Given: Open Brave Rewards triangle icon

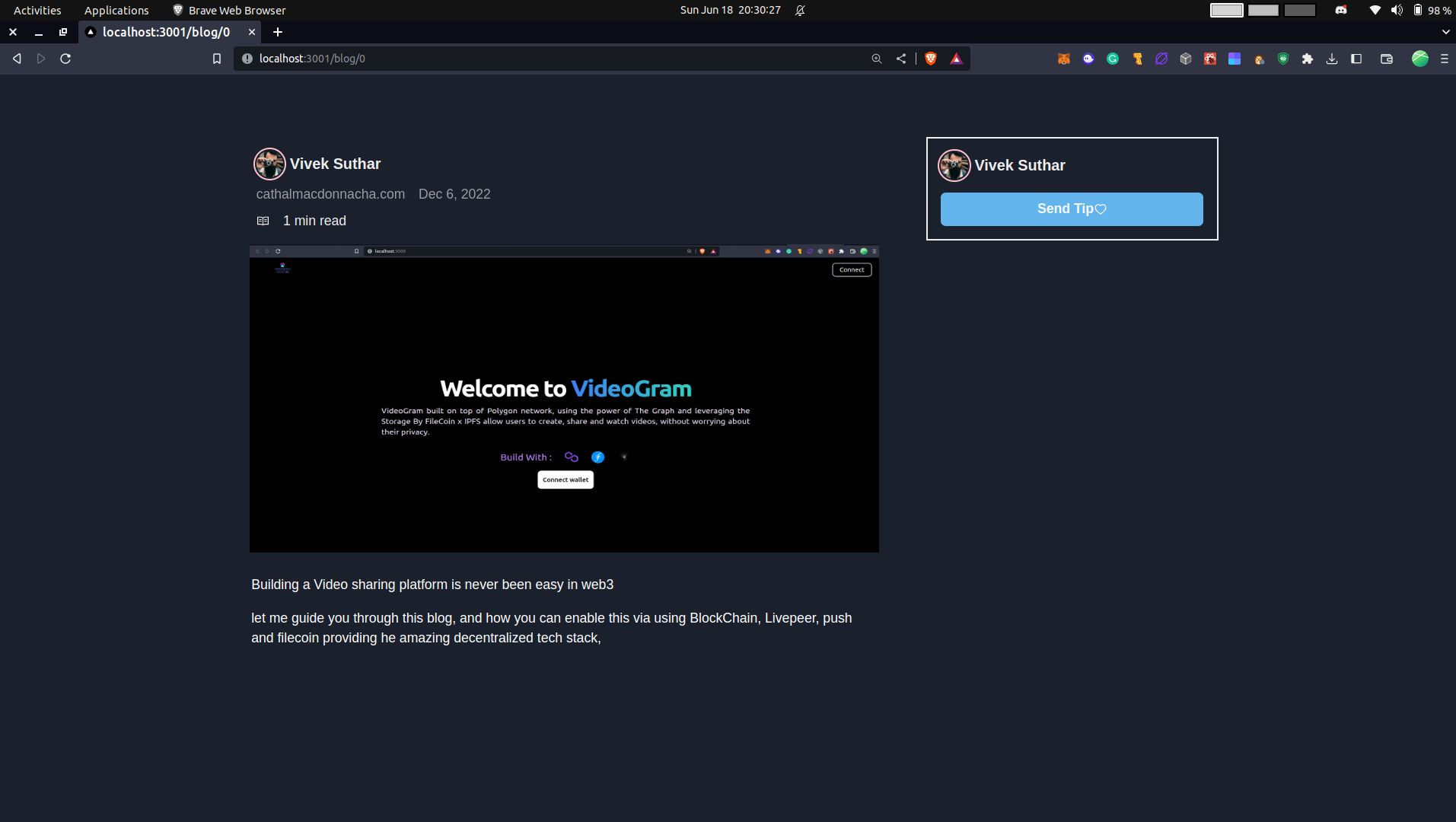Looking at the screenshot, I should point(956,59).
